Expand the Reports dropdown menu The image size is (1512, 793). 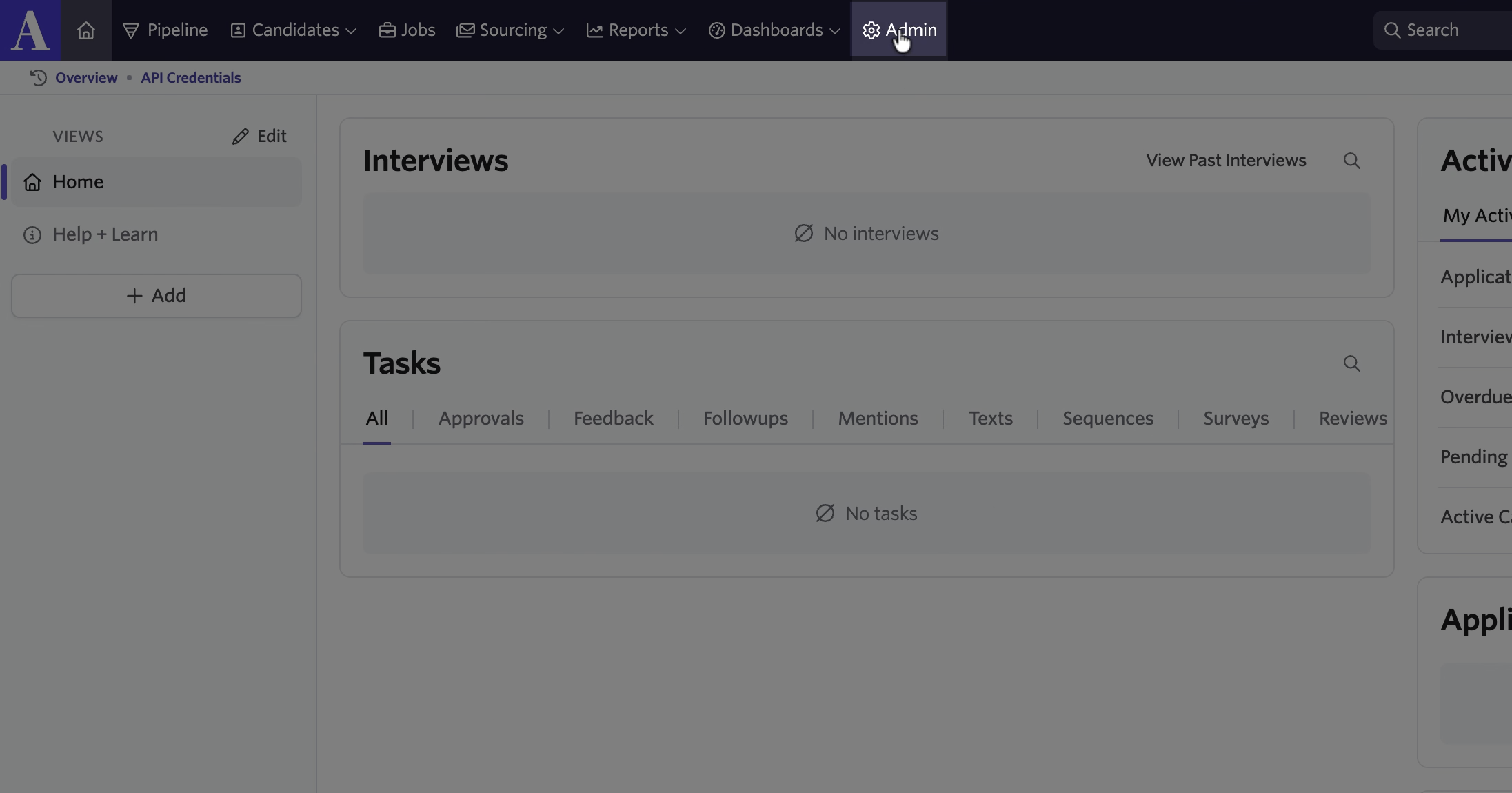pyautogui.click(x=636, y=30)
